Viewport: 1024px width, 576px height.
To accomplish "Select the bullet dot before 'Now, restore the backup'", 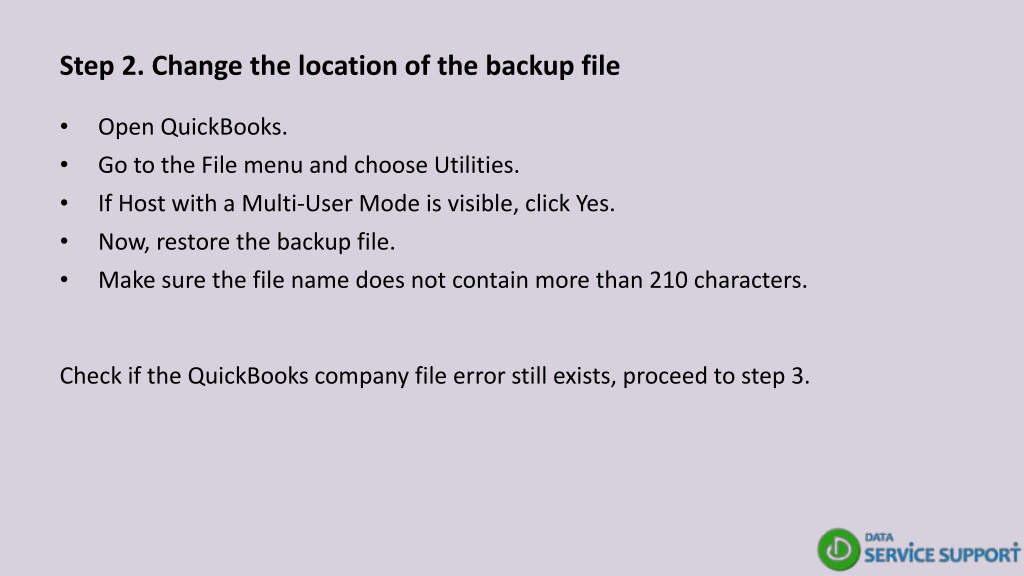I will [64, 242].
